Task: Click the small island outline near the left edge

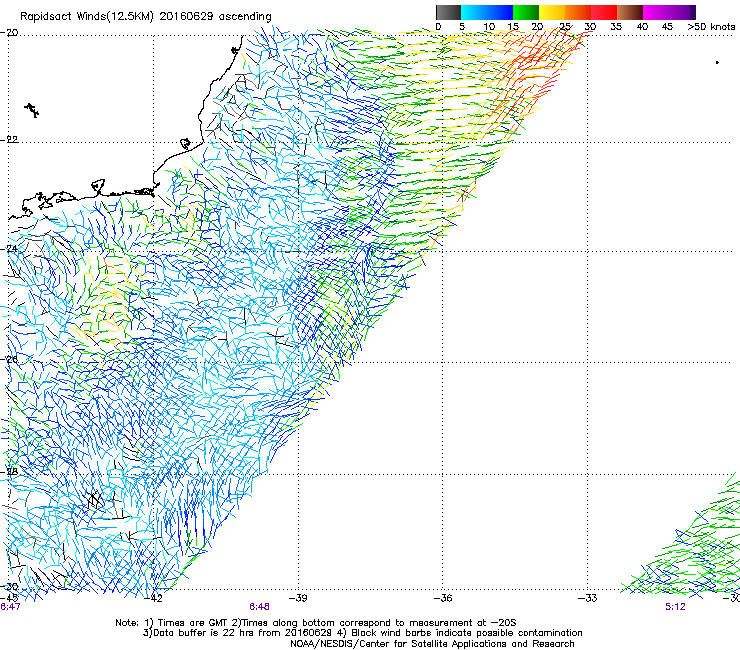Action: (32, 110)
